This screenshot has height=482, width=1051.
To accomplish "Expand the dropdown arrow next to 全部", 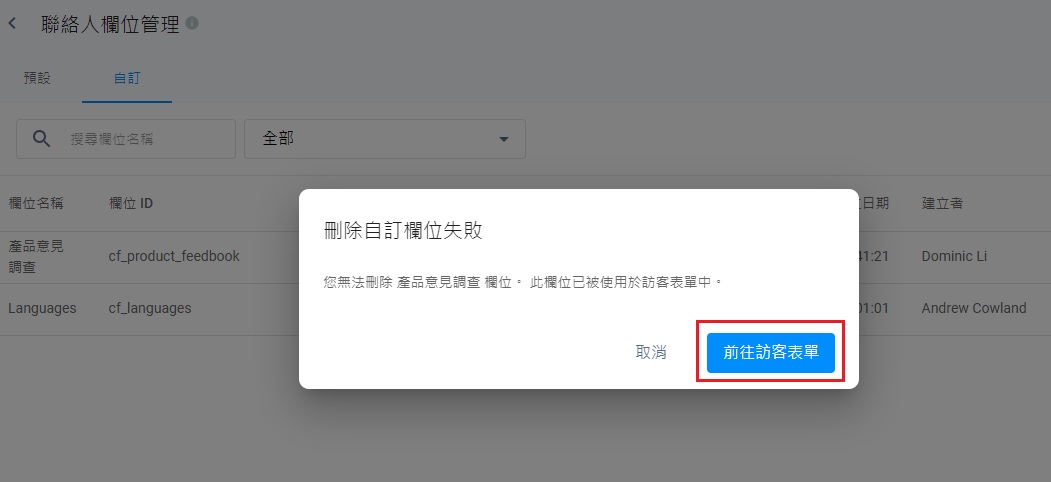I will pos(503,139).
